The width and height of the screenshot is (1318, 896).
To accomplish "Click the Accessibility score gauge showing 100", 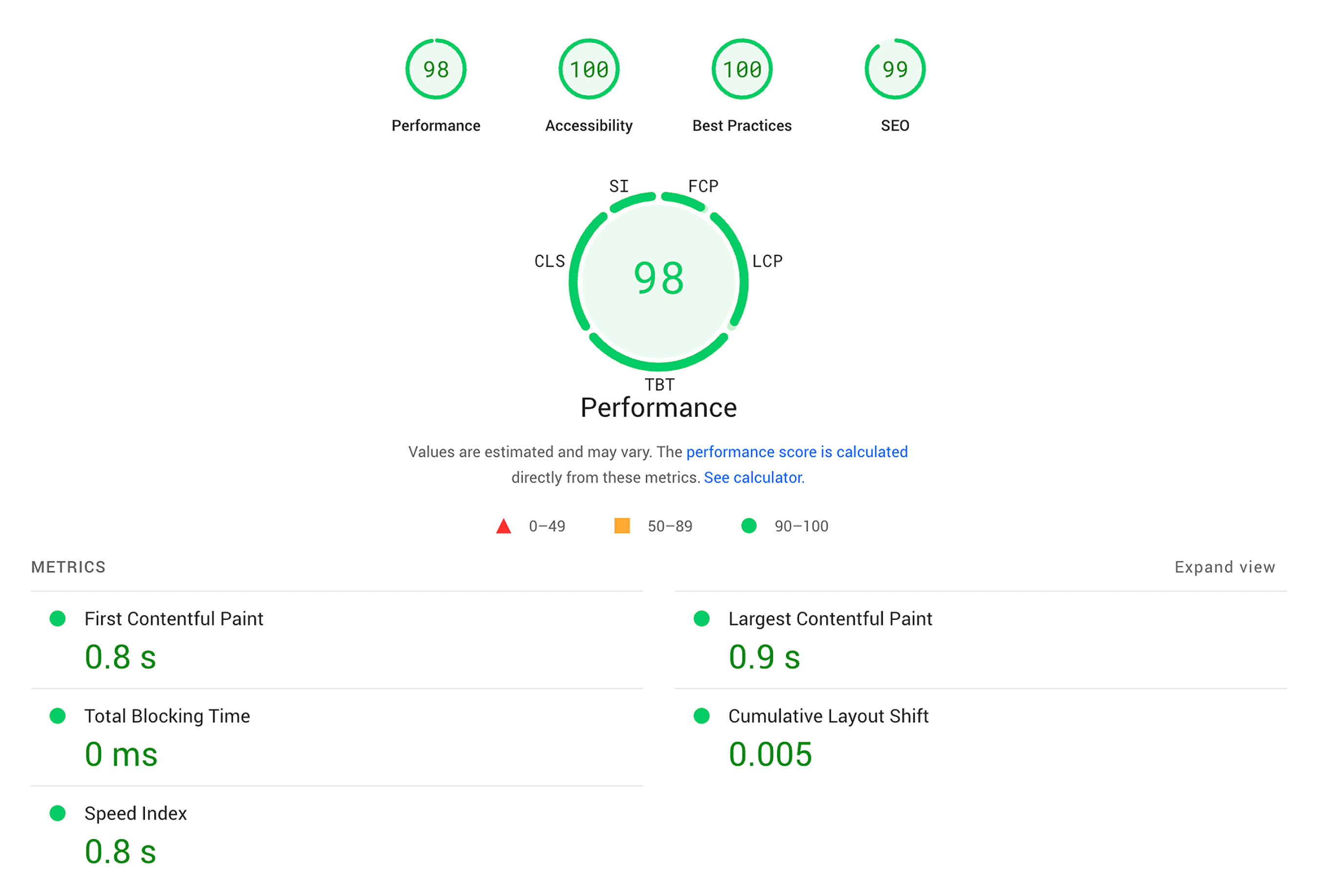I will pos(589,69).
